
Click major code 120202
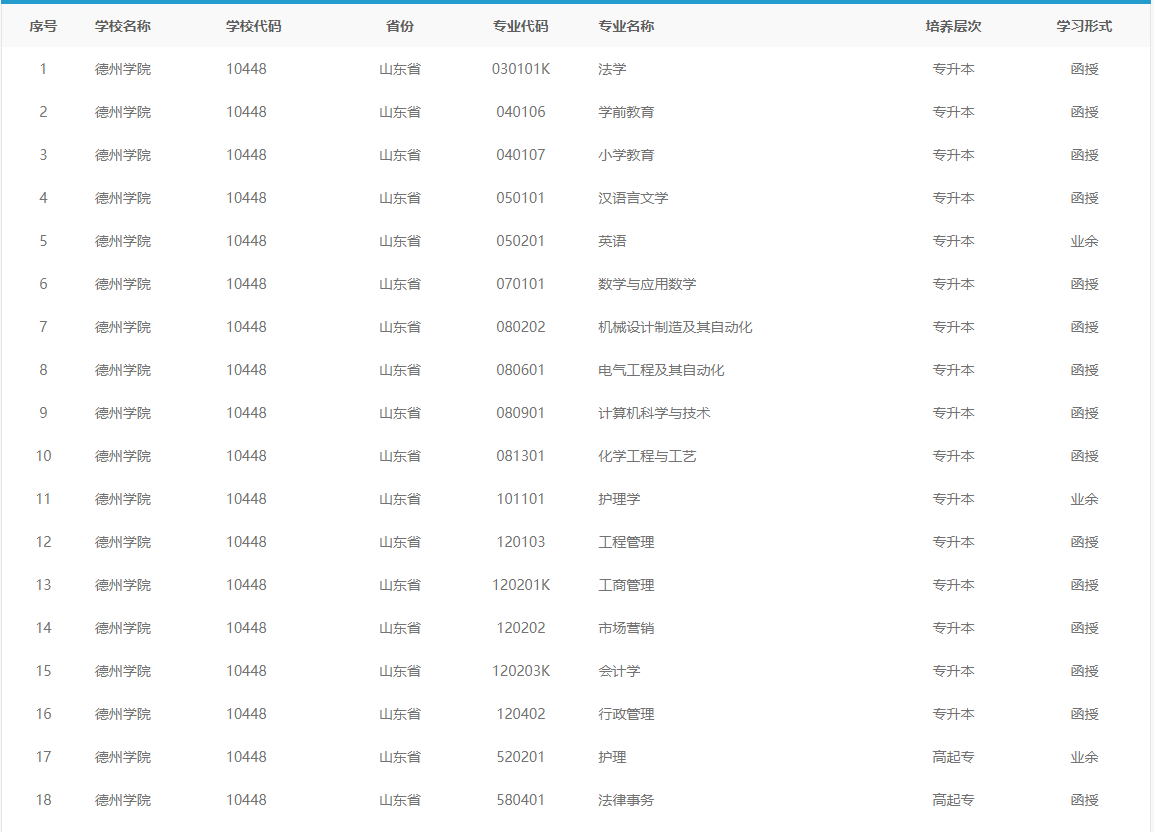(x=521, y=628)
